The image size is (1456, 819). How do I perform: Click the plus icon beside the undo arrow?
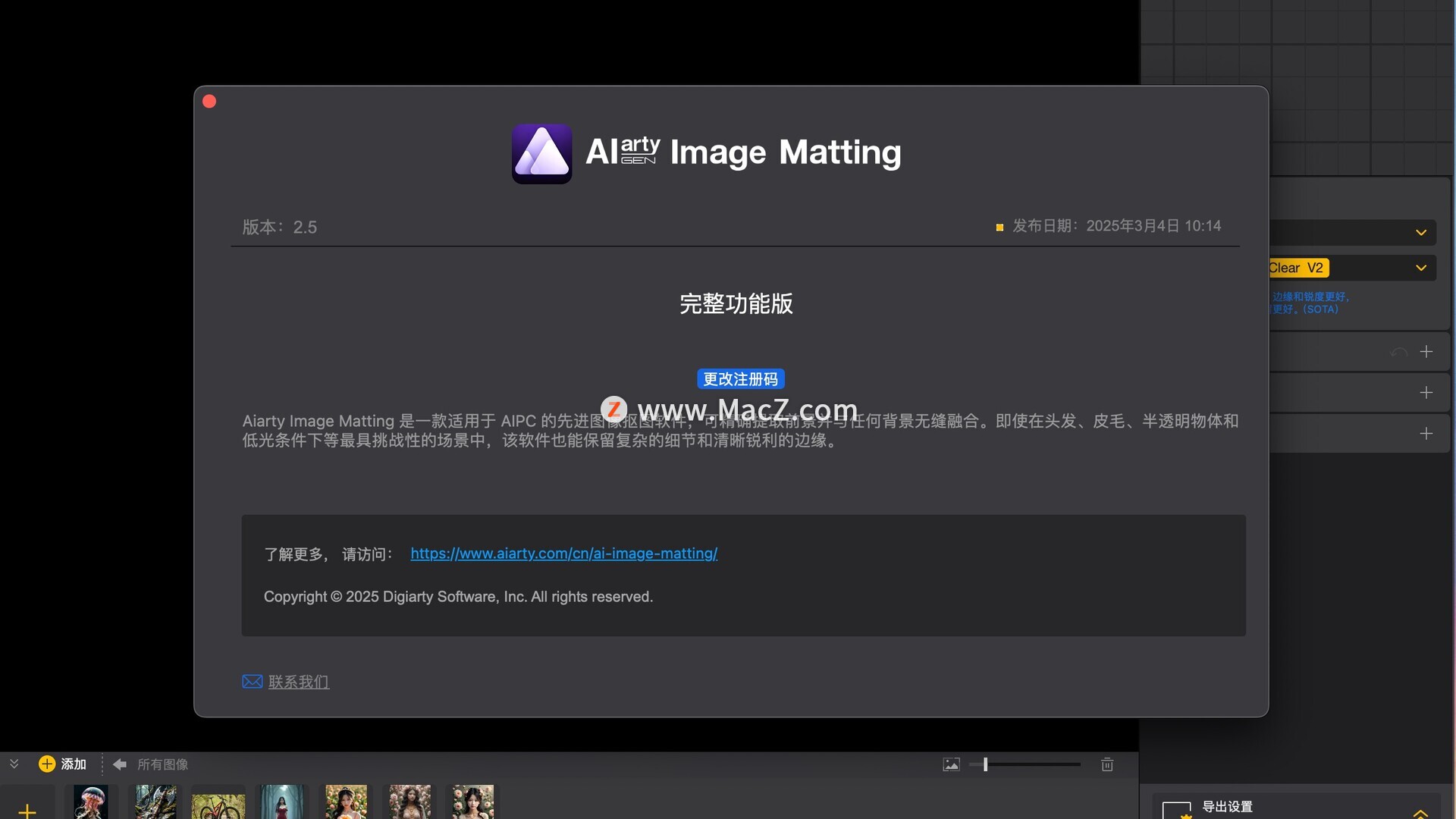1426,352
